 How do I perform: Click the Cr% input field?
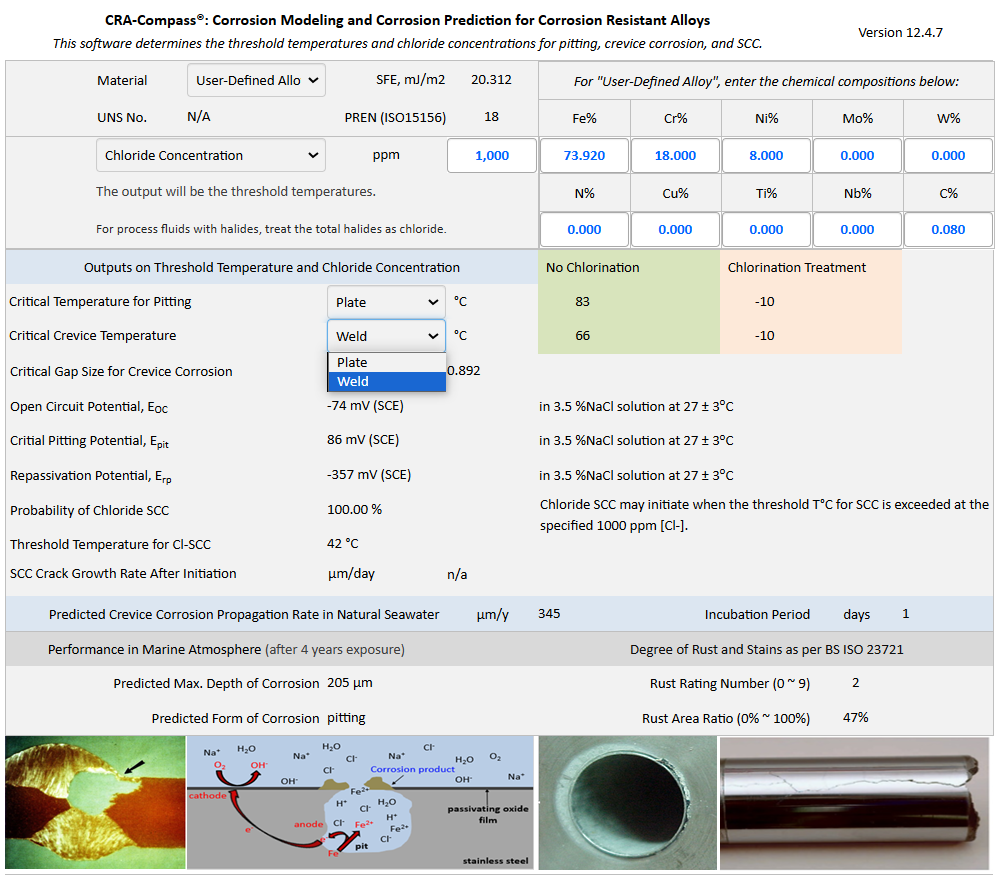(675, 155)
